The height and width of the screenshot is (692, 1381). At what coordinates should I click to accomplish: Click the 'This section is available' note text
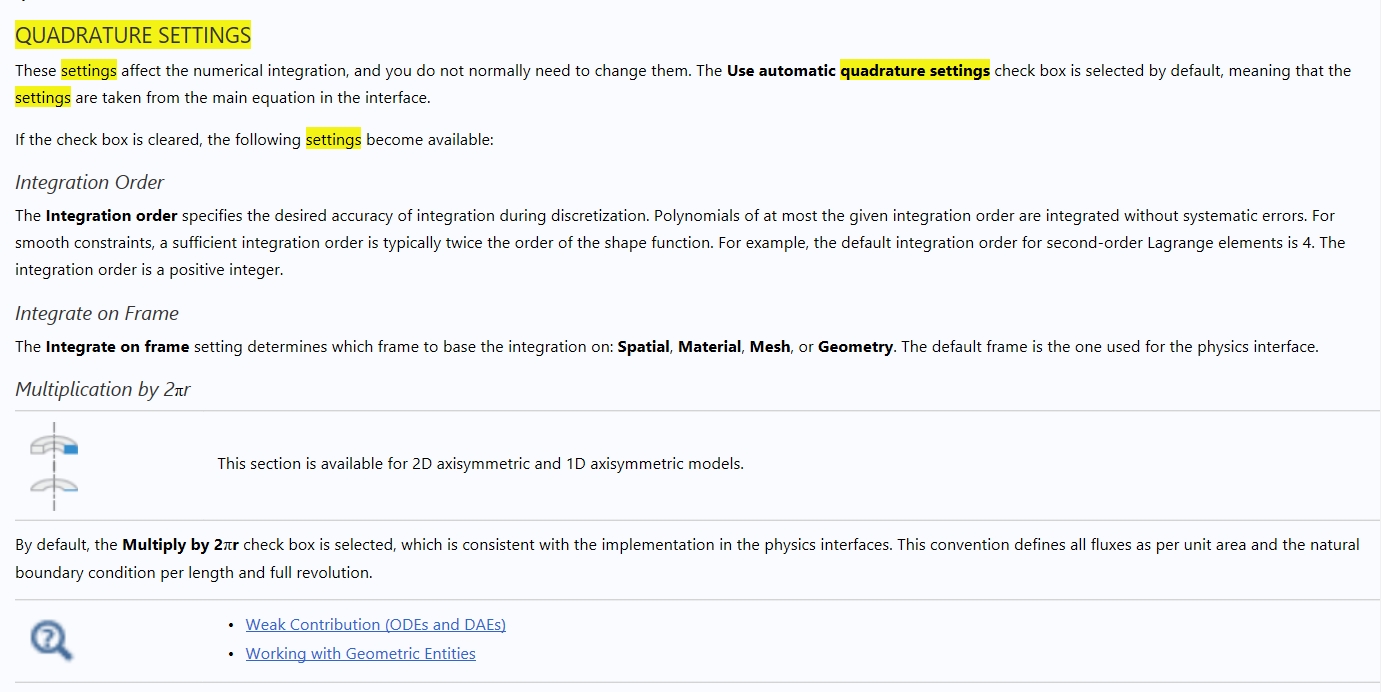[x=480, y=464]
